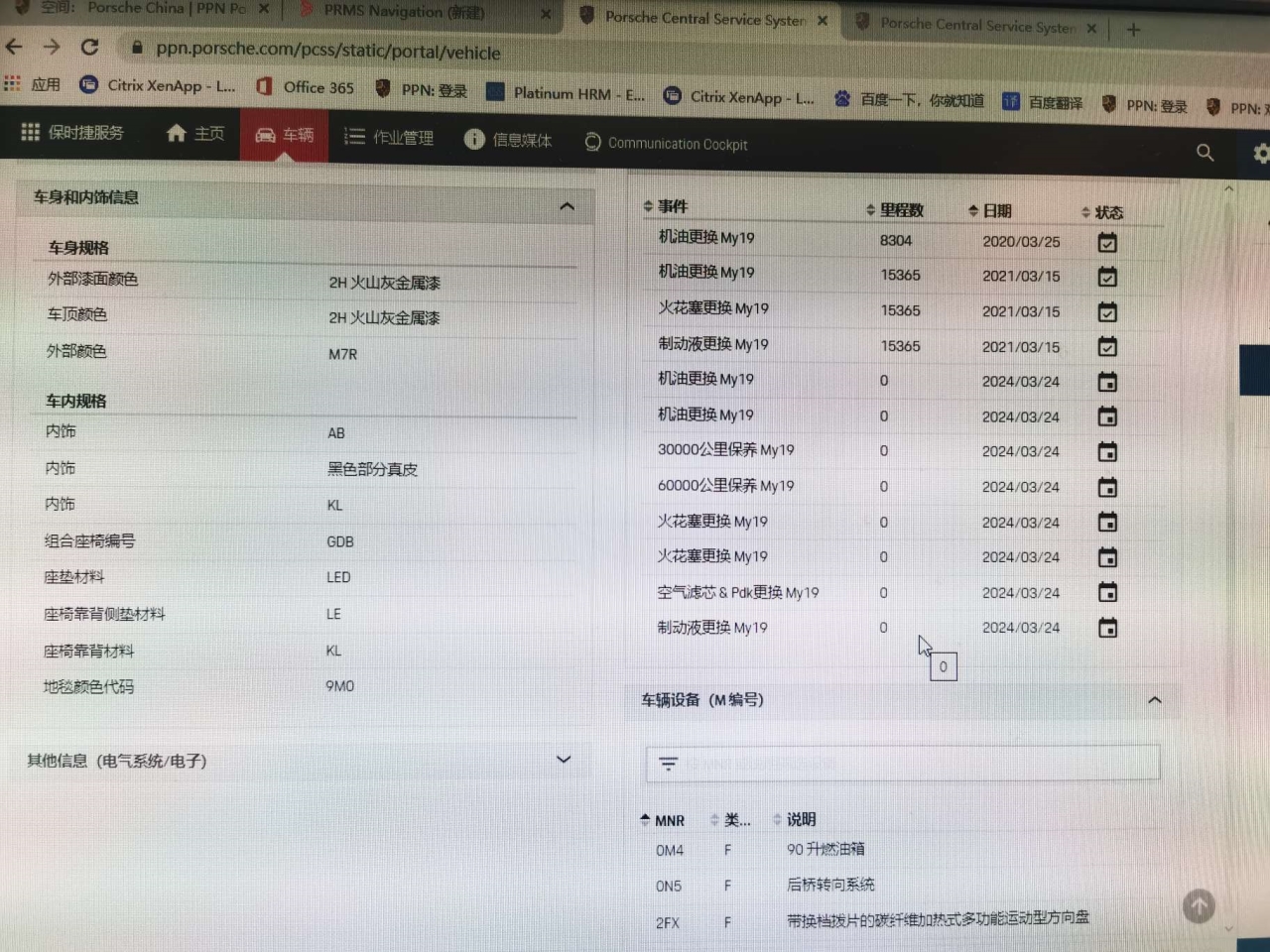
Task: Click calendar icon for 制动液更换 2024/03/24 row
Action: click(1107, 628)
